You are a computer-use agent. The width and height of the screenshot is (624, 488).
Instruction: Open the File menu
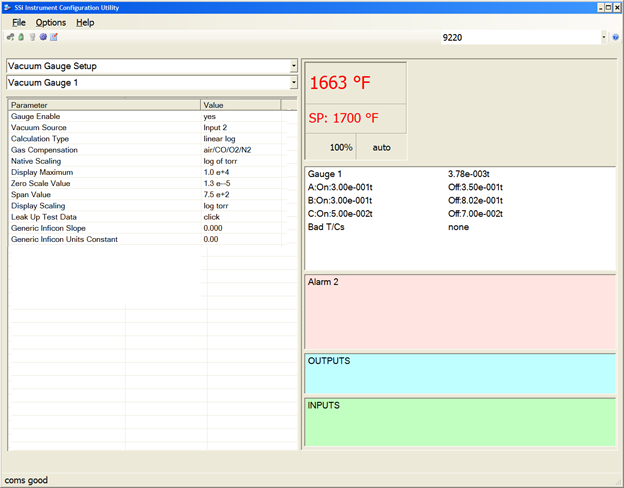point(19,22)
